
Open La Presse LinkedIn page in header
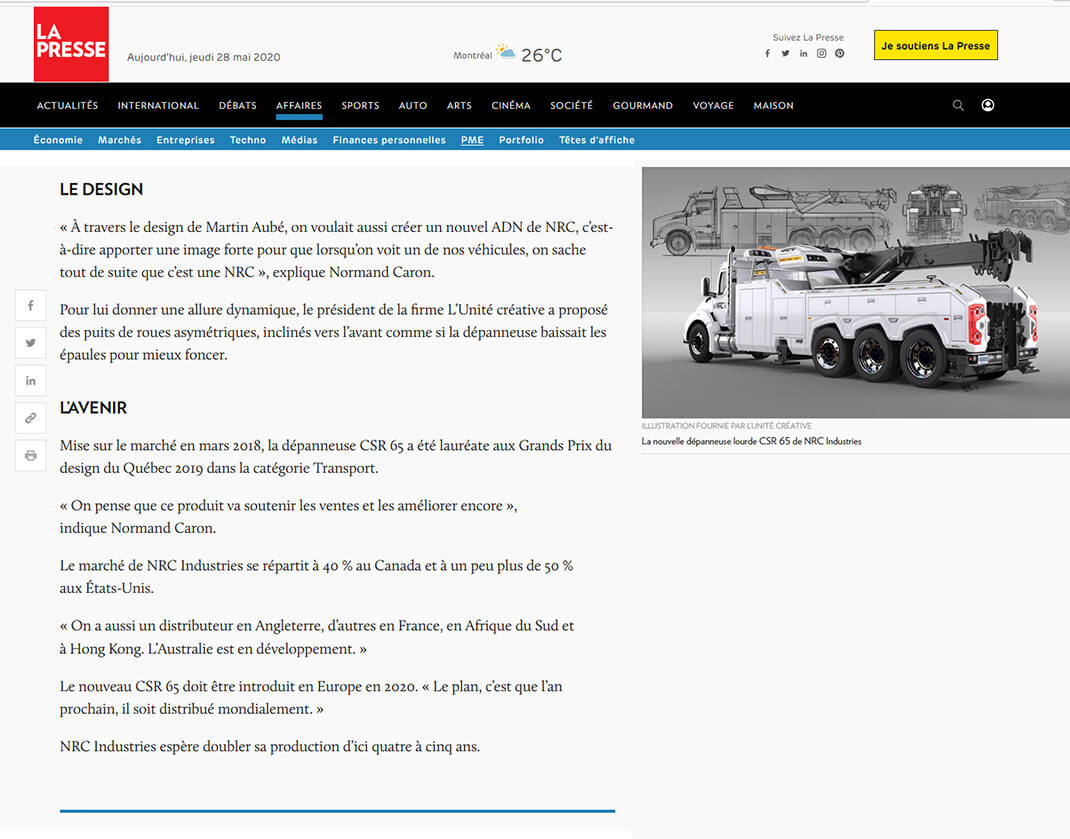(x=803, y=53)
